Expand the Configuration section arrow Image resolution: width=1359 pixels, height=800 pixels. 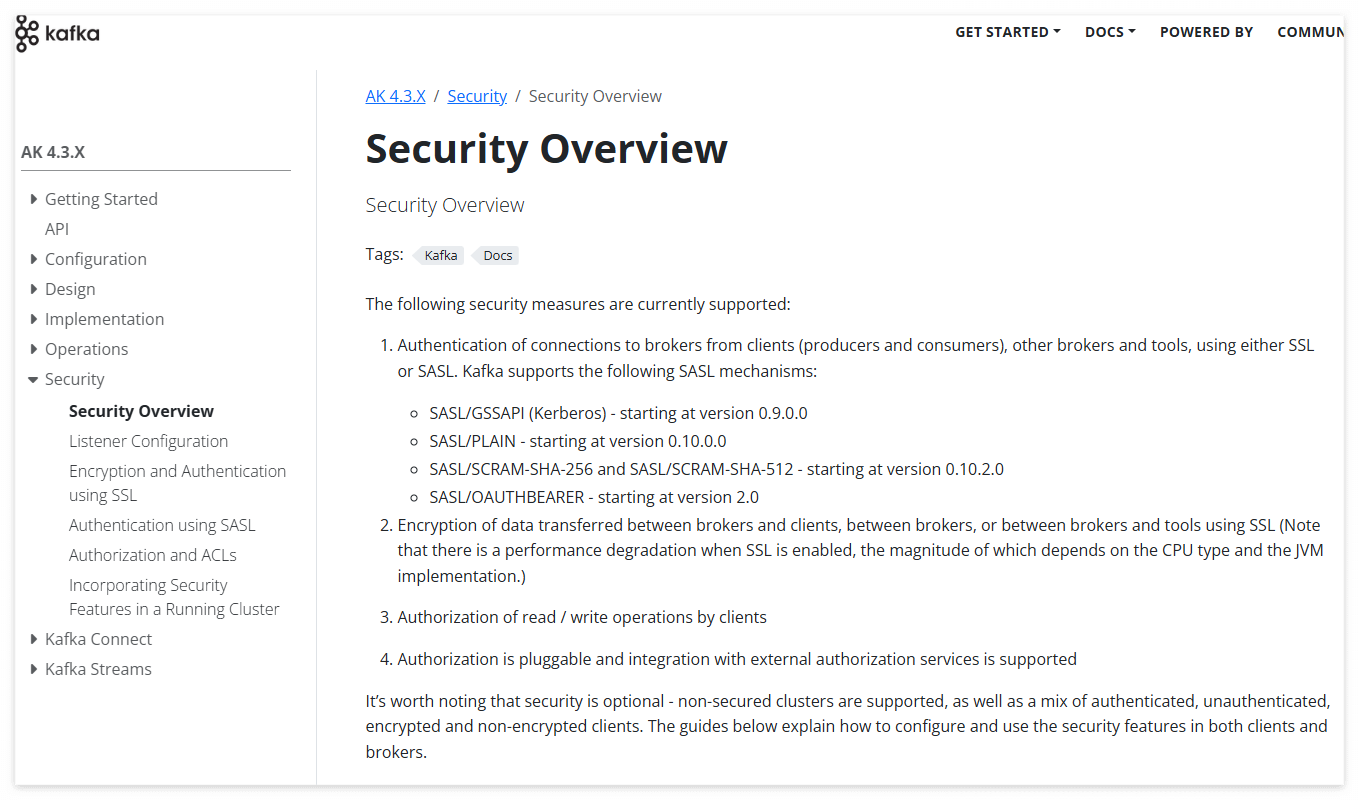(x=34, y=259)
